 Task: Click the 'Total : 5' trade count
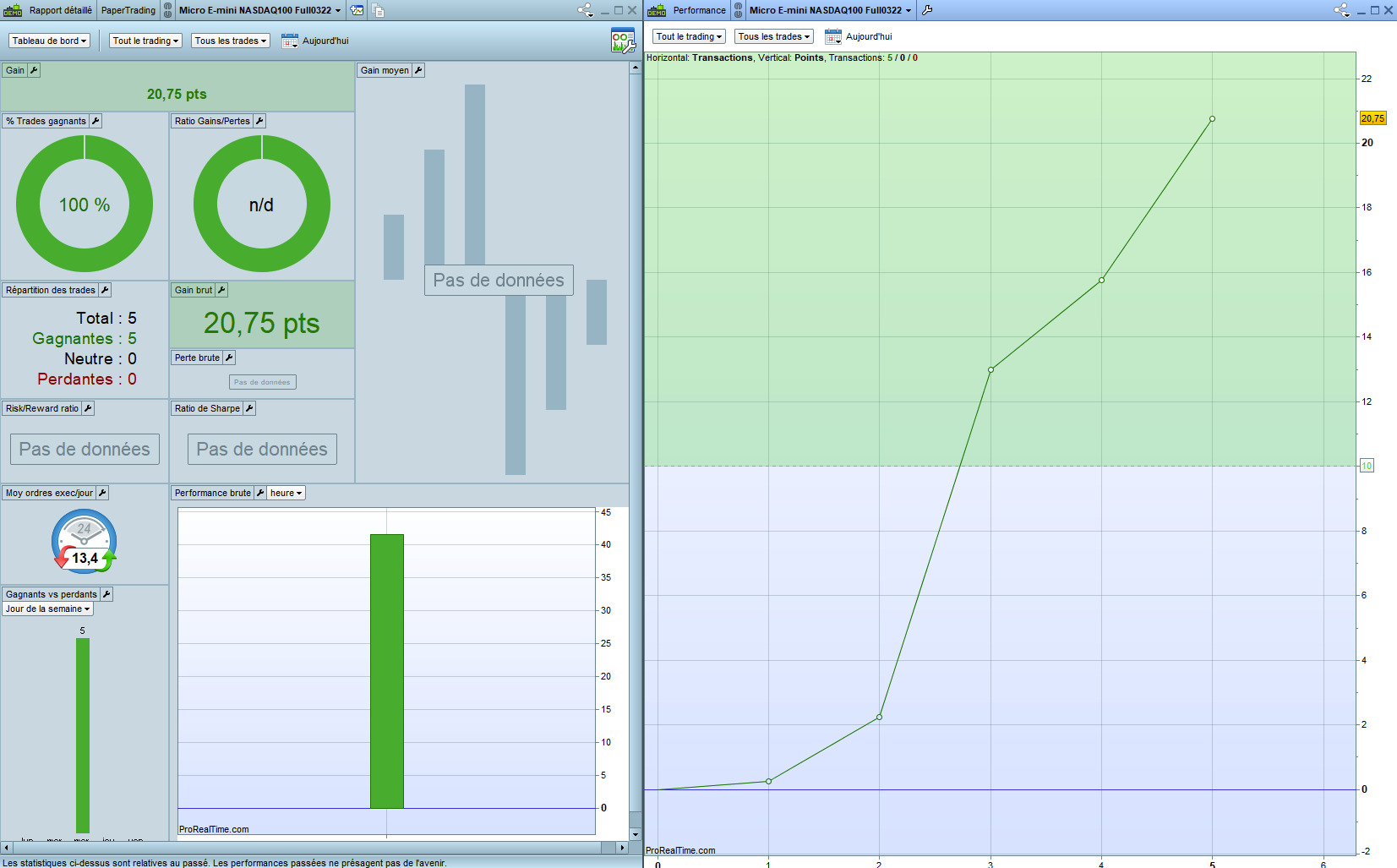106,318
